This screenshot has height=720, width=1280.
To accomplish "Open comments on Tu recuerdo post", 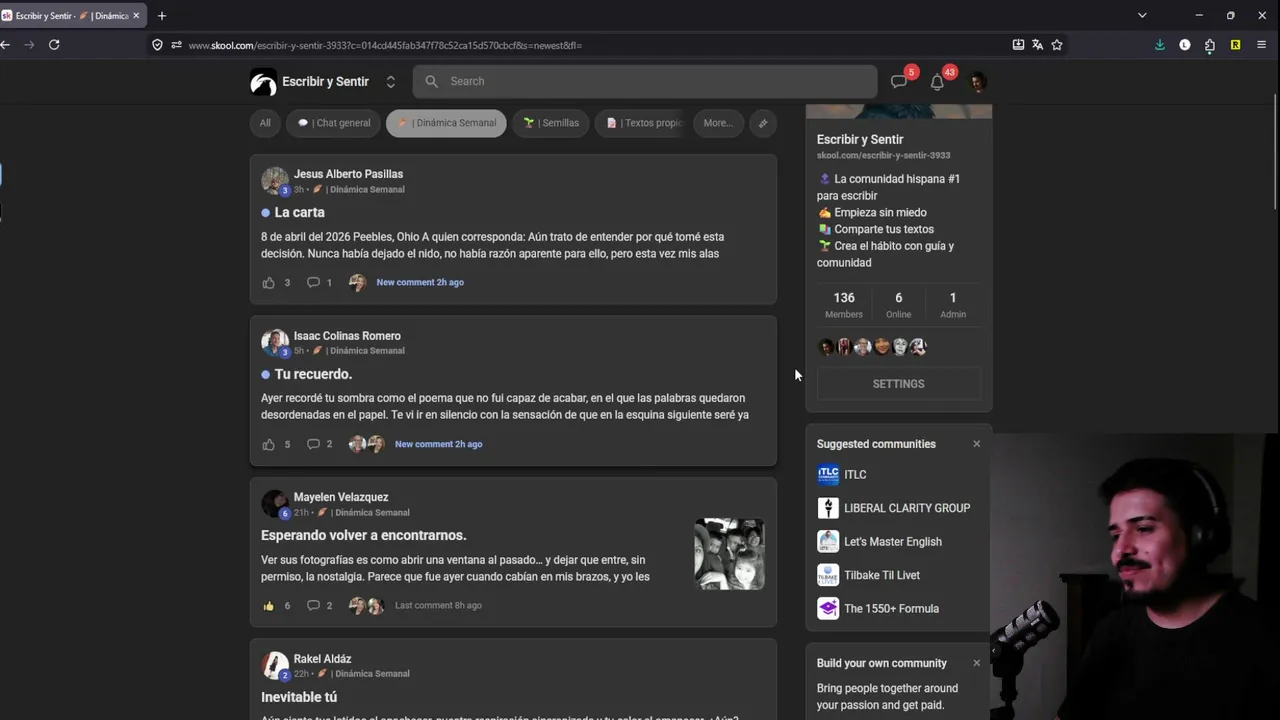I will coord(313,444).
